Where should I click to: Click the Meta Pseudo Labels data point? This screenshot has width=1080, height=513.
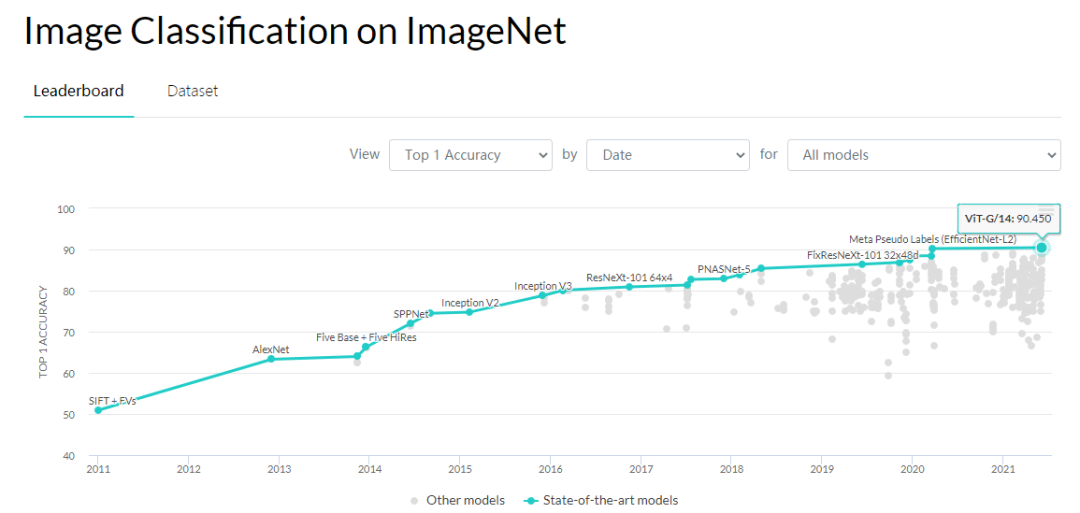tap(932, 249)
